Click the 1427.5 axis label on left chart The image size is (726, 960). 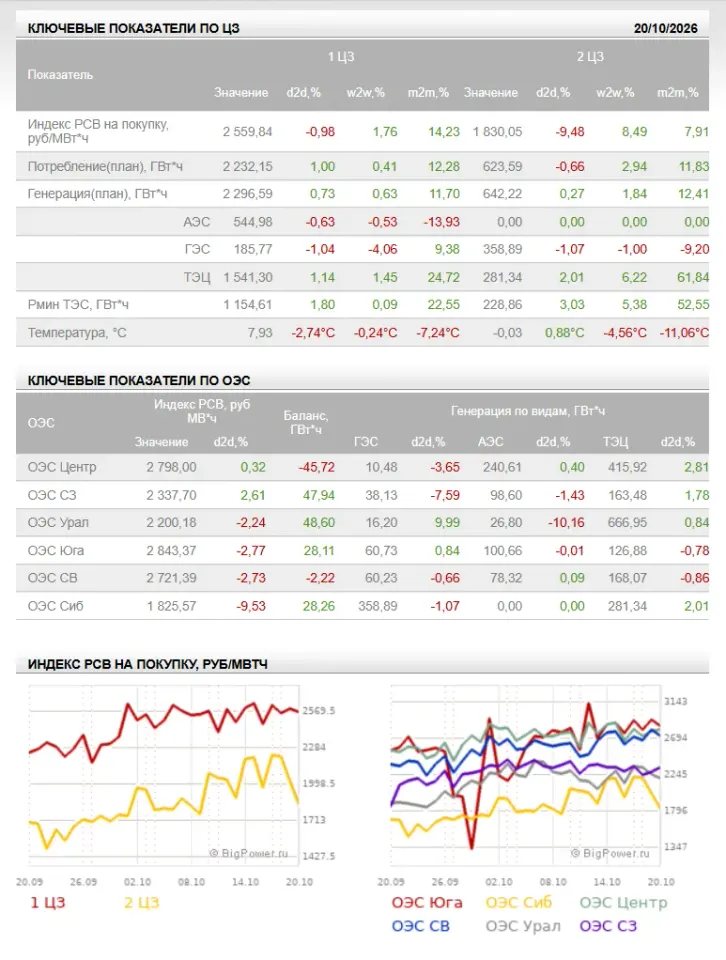[x=318, y=856]
